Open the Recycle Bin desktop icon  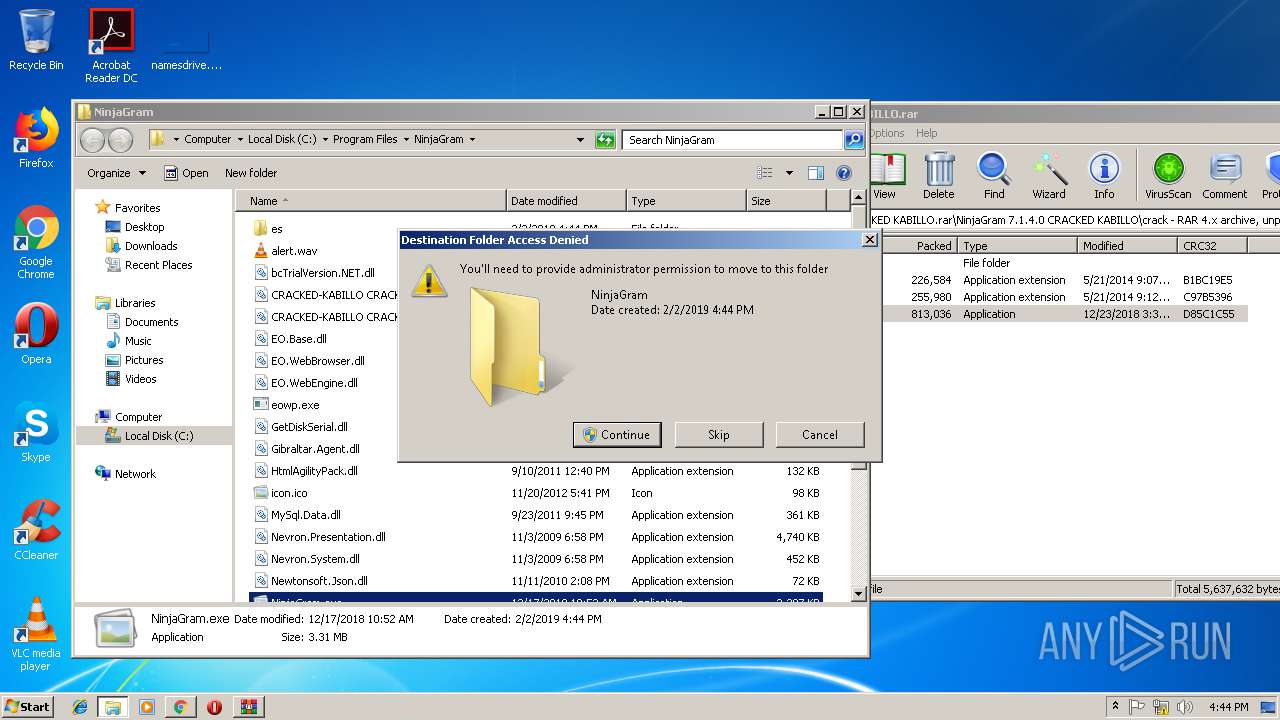click(x=36, y=40)
